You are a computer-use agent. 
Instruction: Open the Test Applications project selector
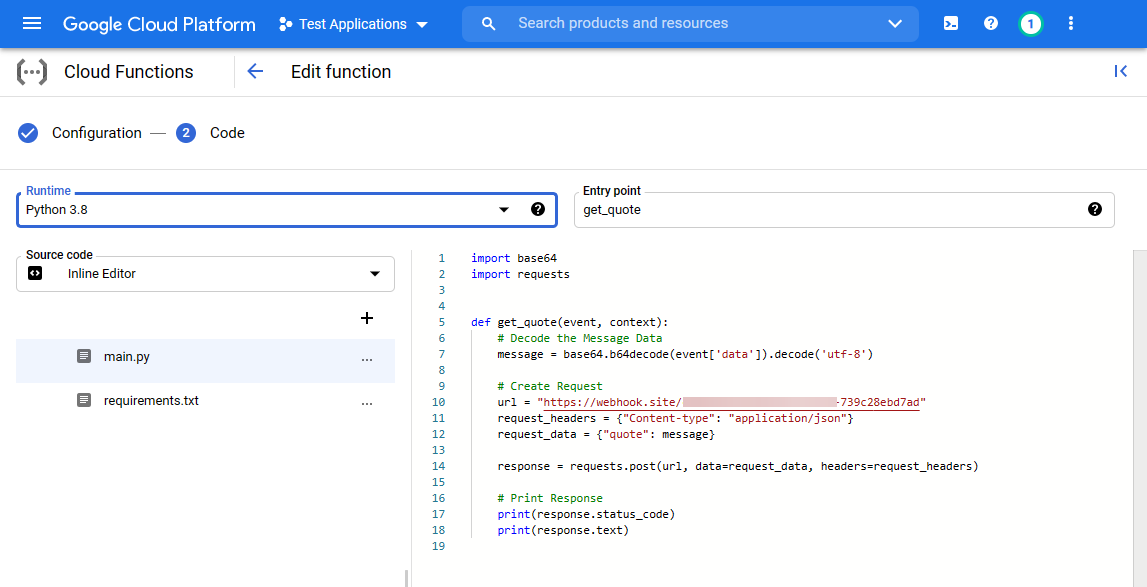pyautogui.click(x=353, y=23)
